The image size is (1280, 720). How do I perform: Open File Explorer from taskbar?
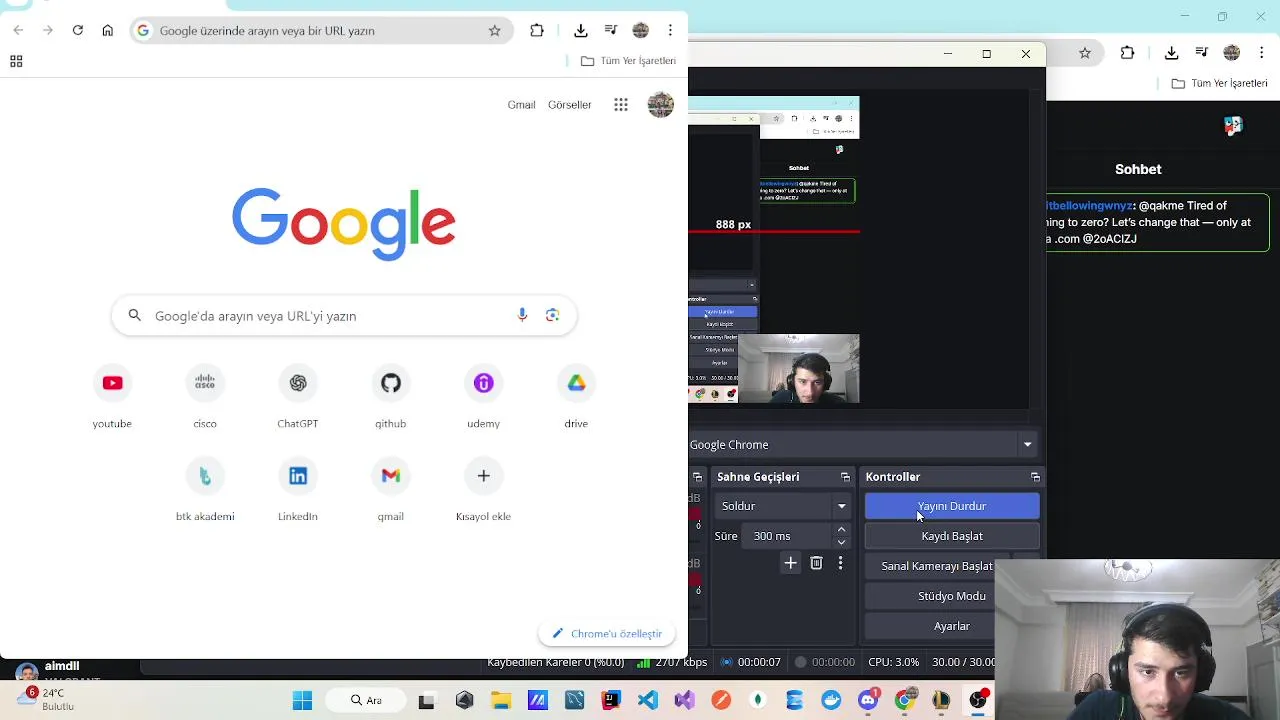[x=500, y=700]
